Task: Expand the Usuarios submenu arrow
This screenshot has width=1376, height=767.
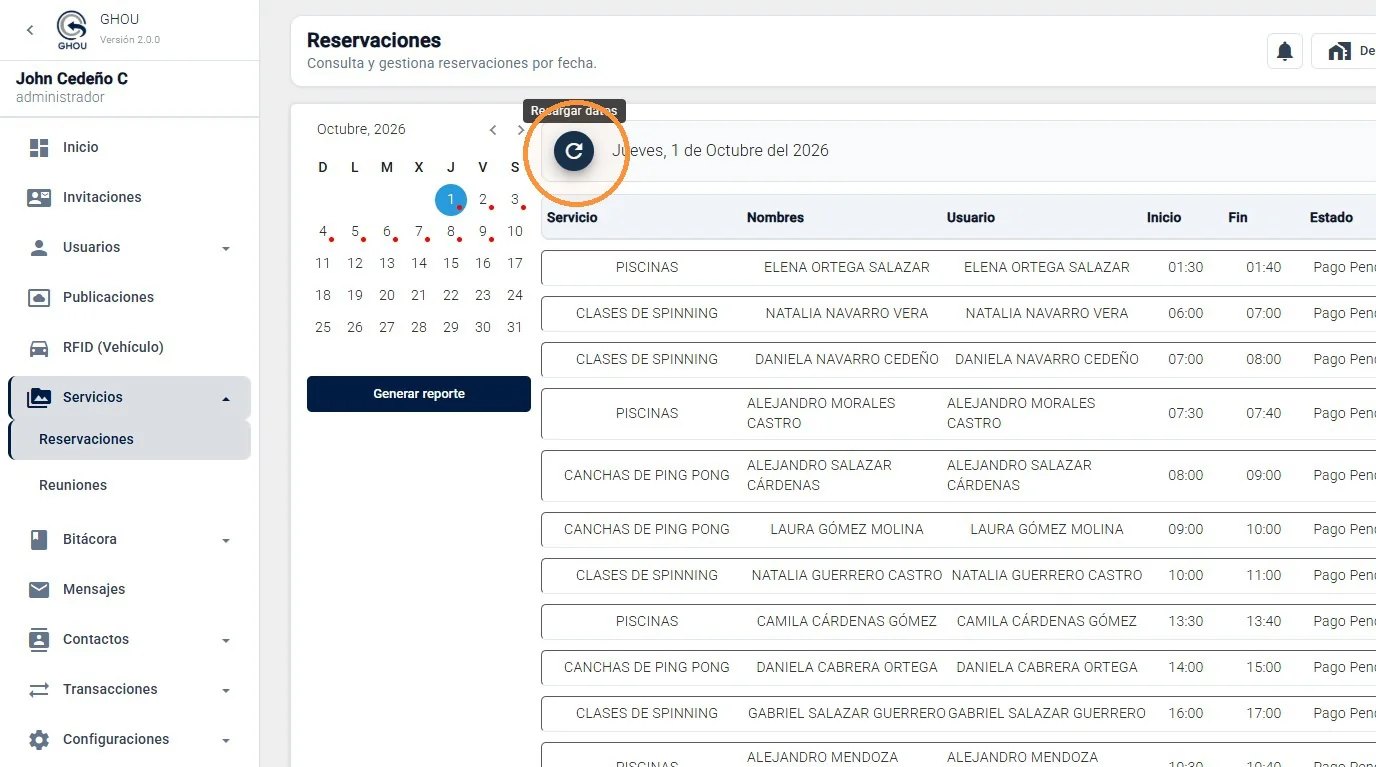Action: click(226, 249)
